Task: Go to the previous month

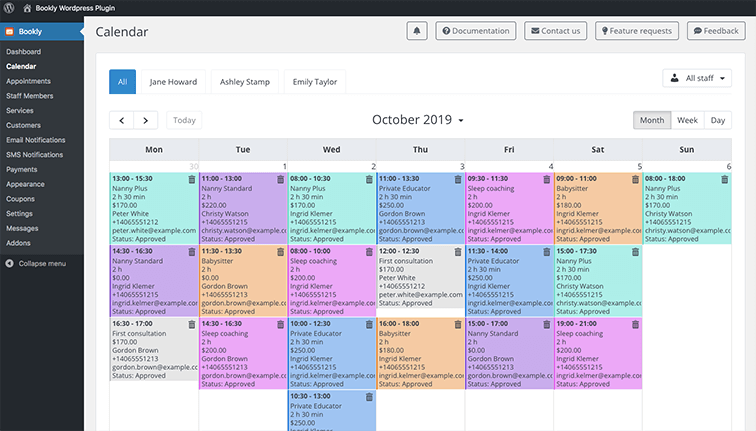Action: (122, 121)
